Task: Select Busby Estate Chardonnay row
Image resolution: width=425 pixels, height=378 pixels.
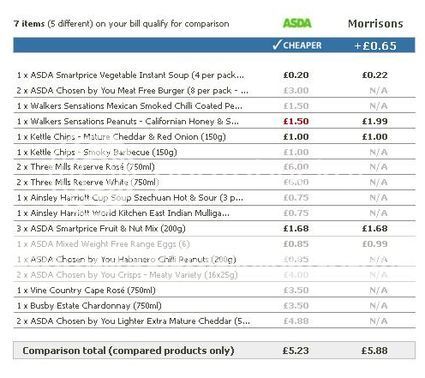Action: pos(214,306)
